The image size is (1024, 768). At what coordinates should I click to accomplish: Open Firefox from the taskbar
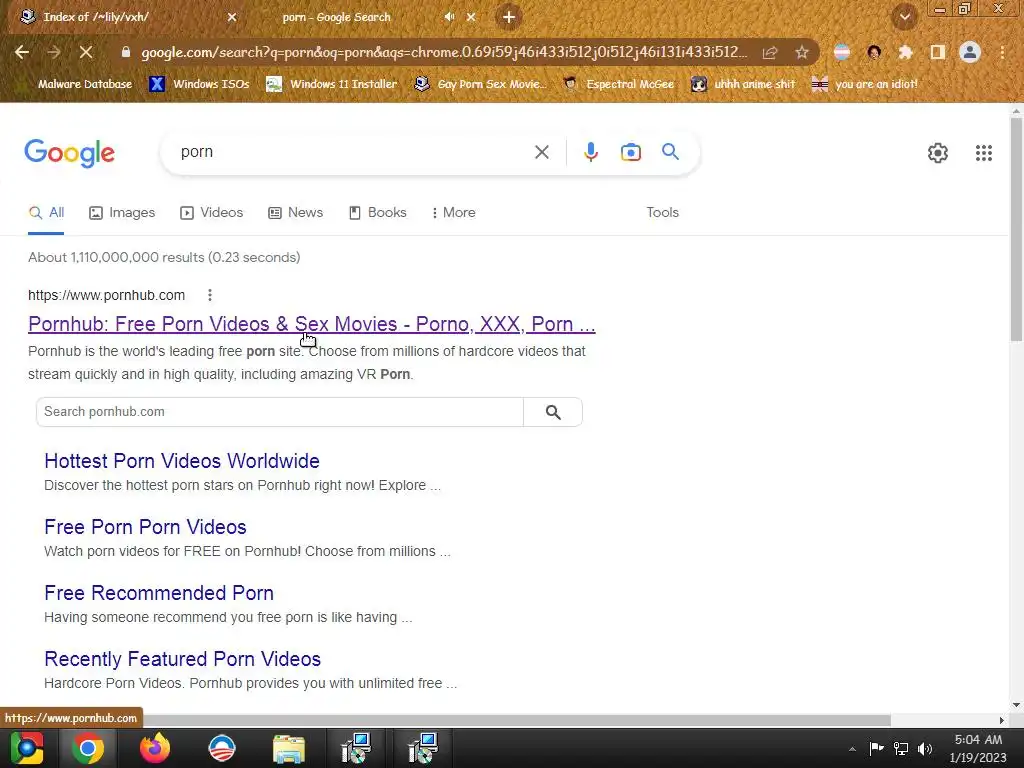coord(155,748)
